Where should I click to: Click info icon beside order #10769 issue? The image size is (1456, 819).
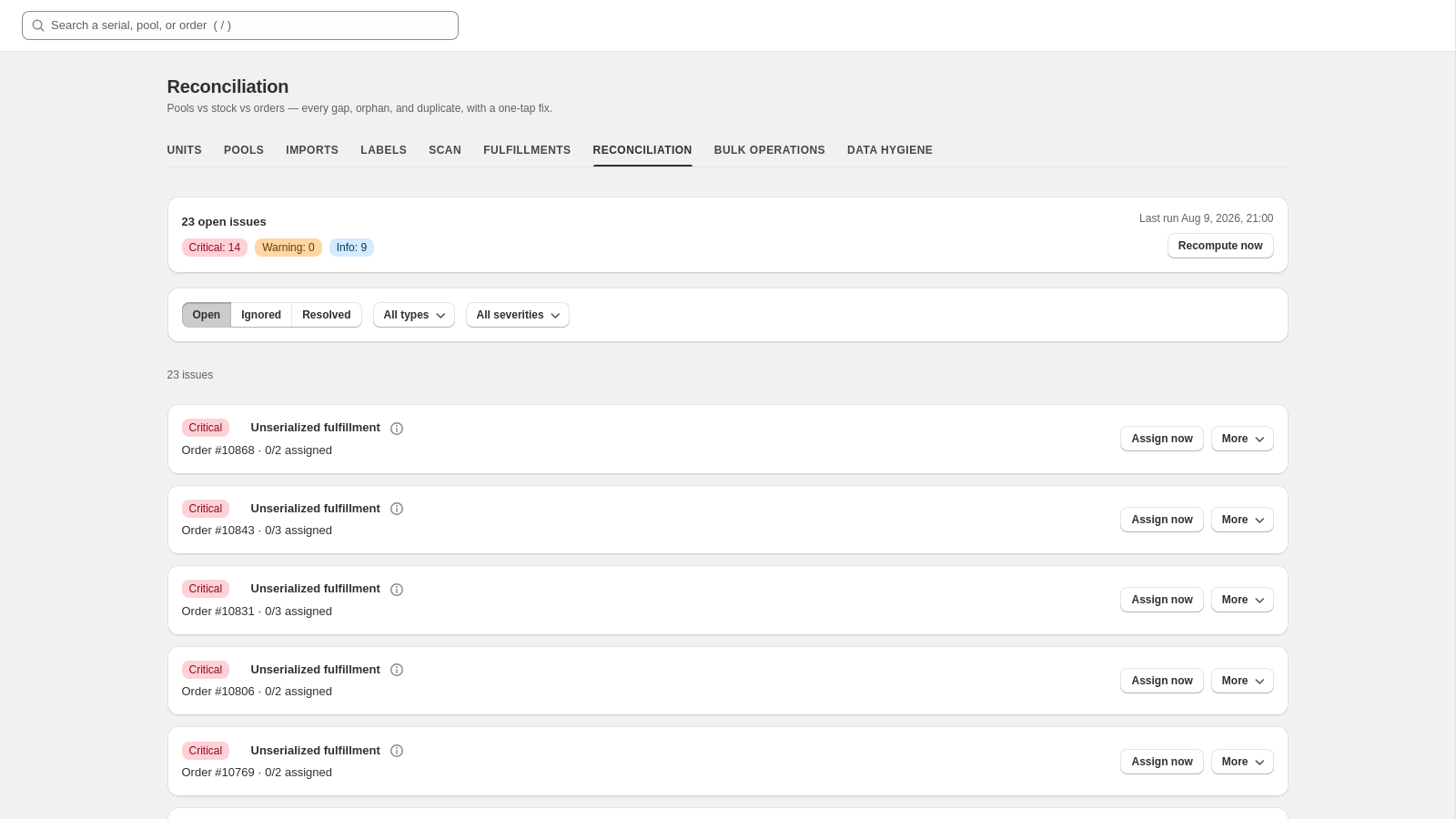(397, 751)
